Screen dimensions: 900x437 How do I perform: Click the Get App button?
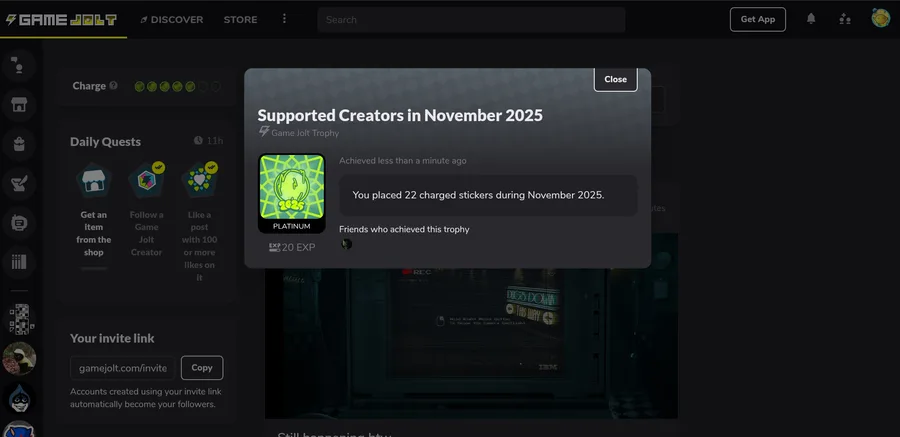pyautogui.click(x=758, y=19)
